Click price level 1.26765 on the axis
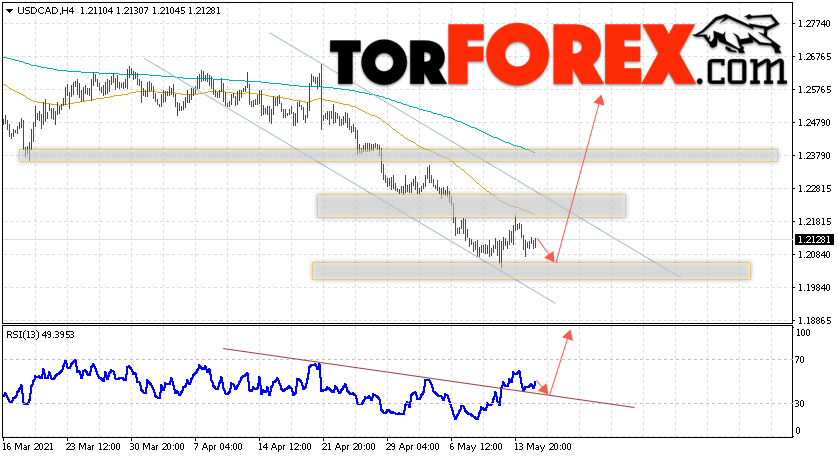The width and height of the screenshot is (838, 458). (814, 57)
